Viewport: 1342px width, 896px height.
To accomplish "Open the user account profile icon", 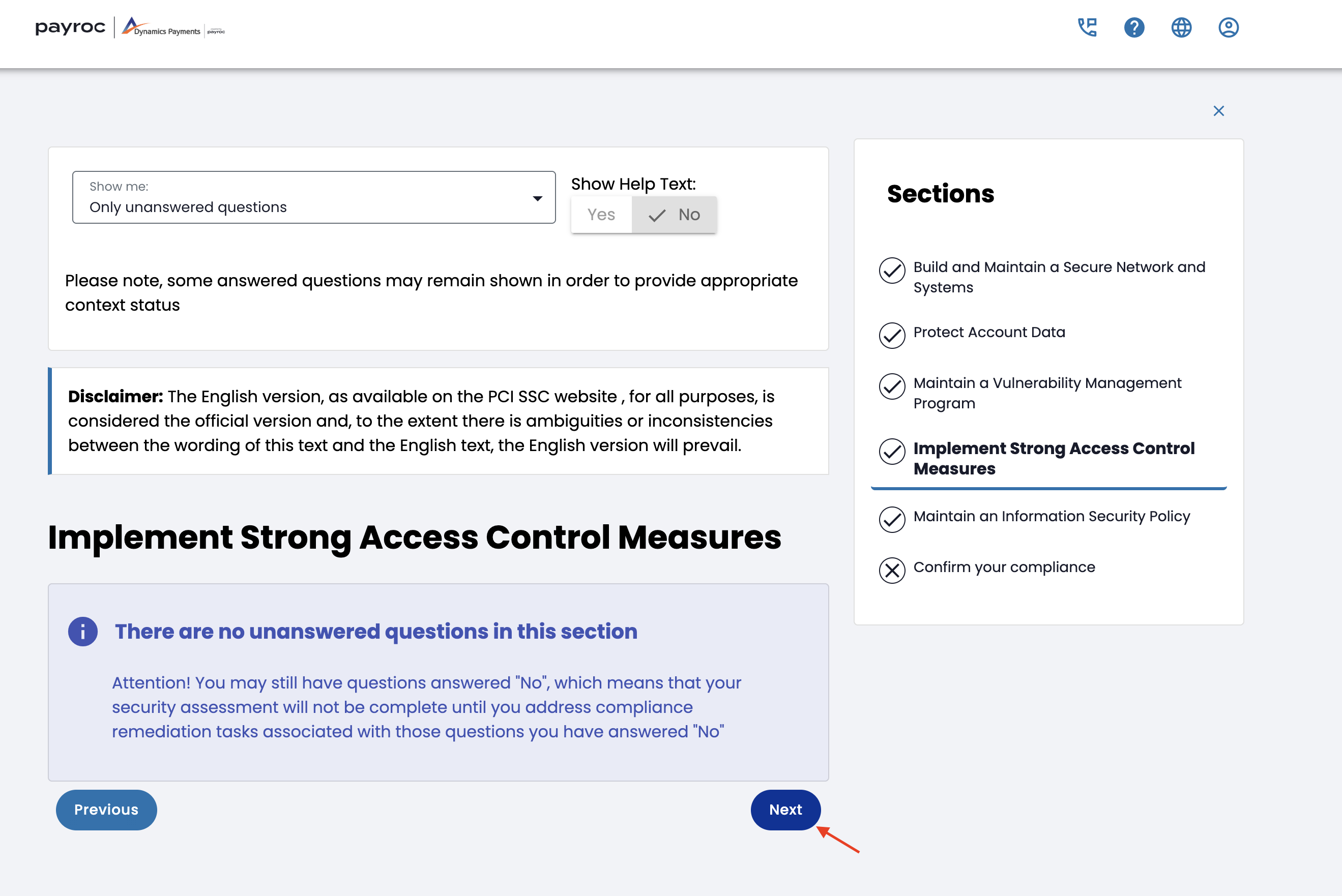I will (1228, 27).
